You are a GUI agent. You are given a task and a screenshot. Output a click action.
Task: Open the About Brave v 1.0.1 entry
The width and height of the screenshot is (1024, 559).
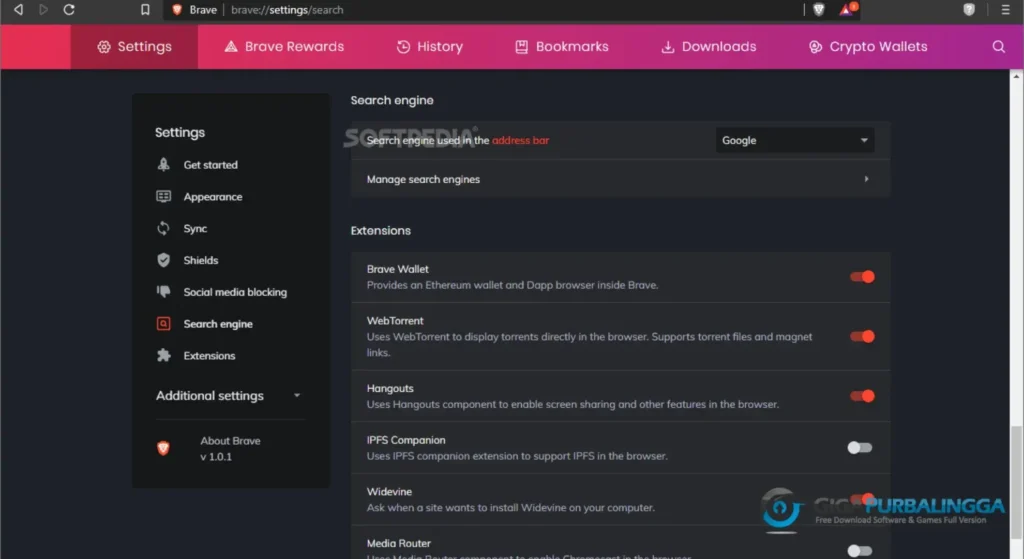[230, 449]
